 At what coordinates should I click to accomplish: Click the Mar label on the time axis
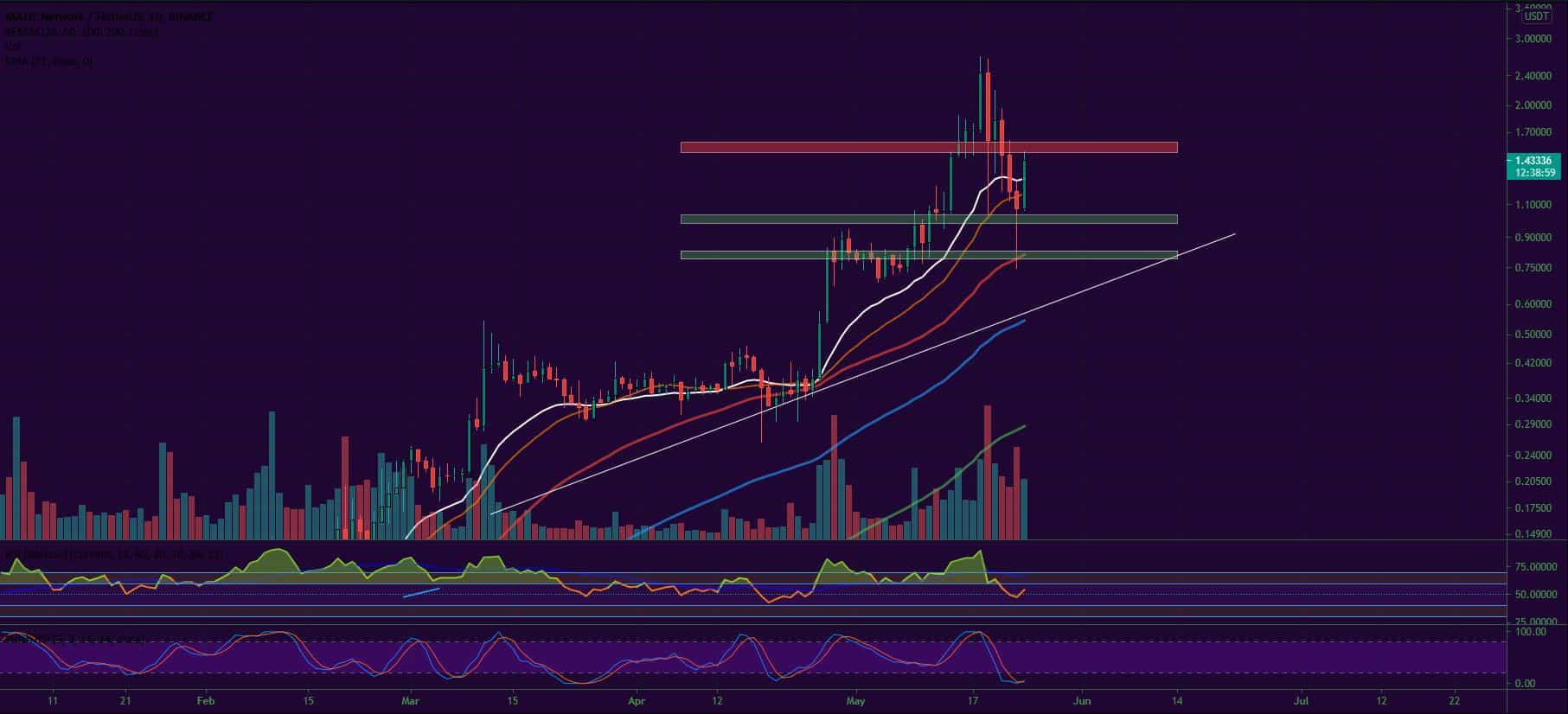[x=411, y=701]
